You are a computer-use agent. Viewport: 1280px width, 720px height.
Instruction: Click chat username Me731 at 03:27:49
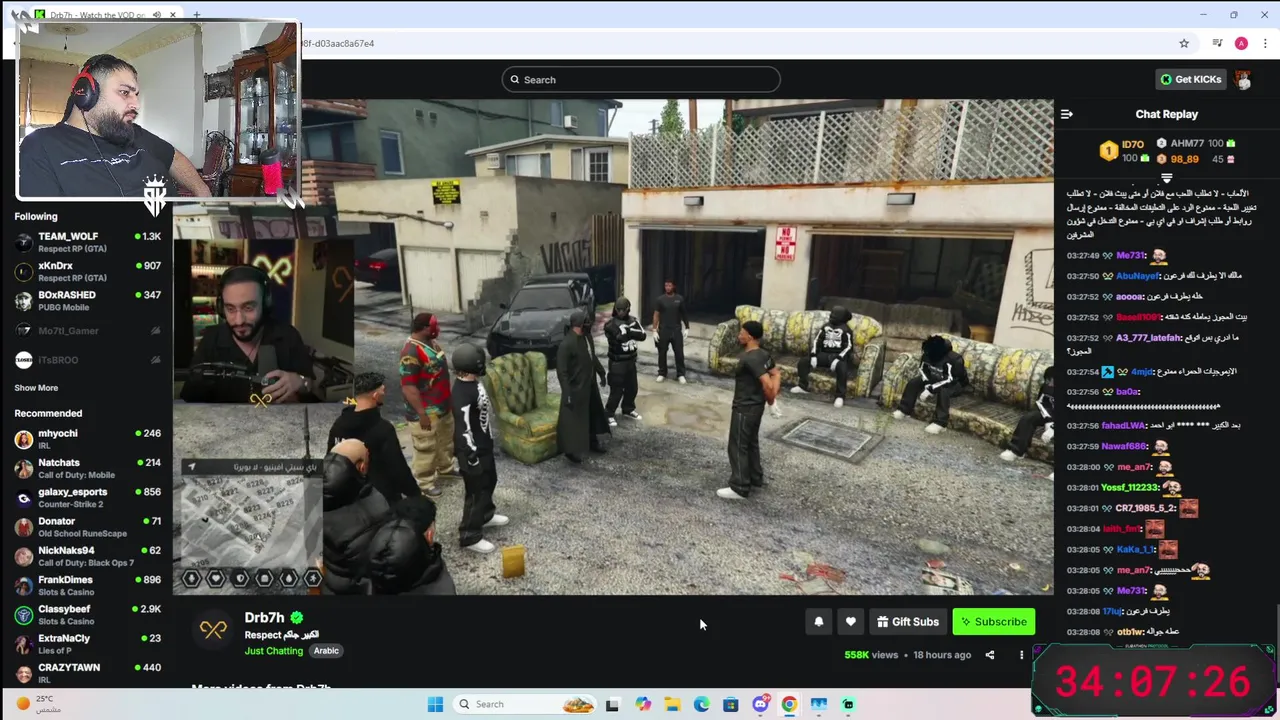[x=1130, y=256]
